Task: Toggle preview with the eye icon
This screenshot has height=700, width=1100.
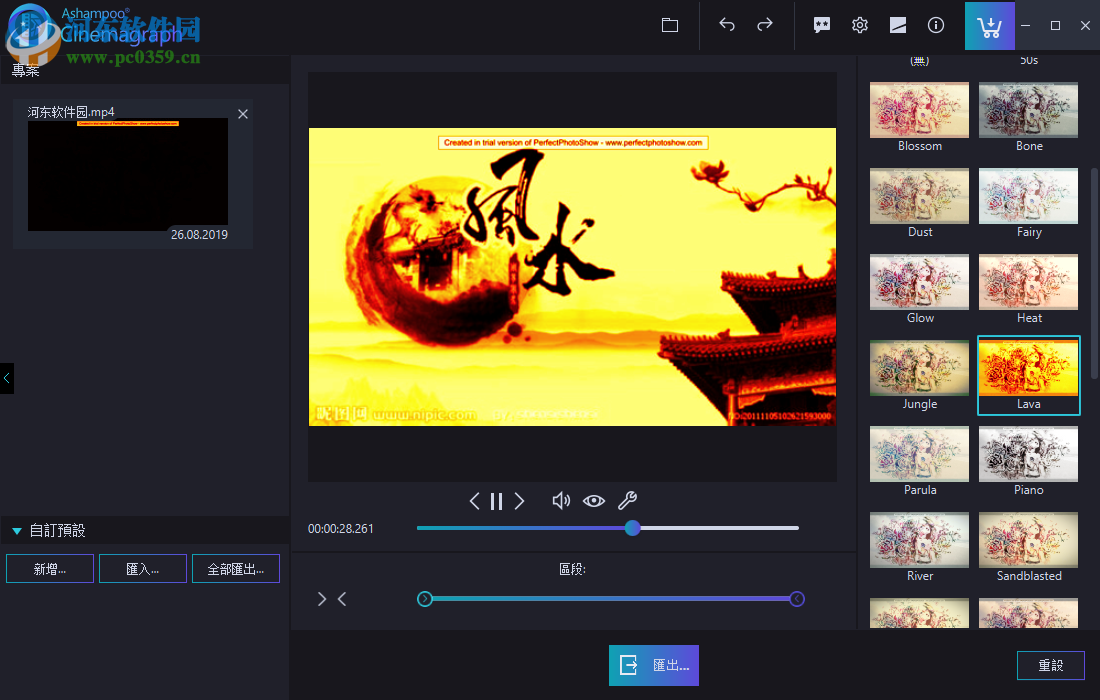Action: tap(593, 500)
